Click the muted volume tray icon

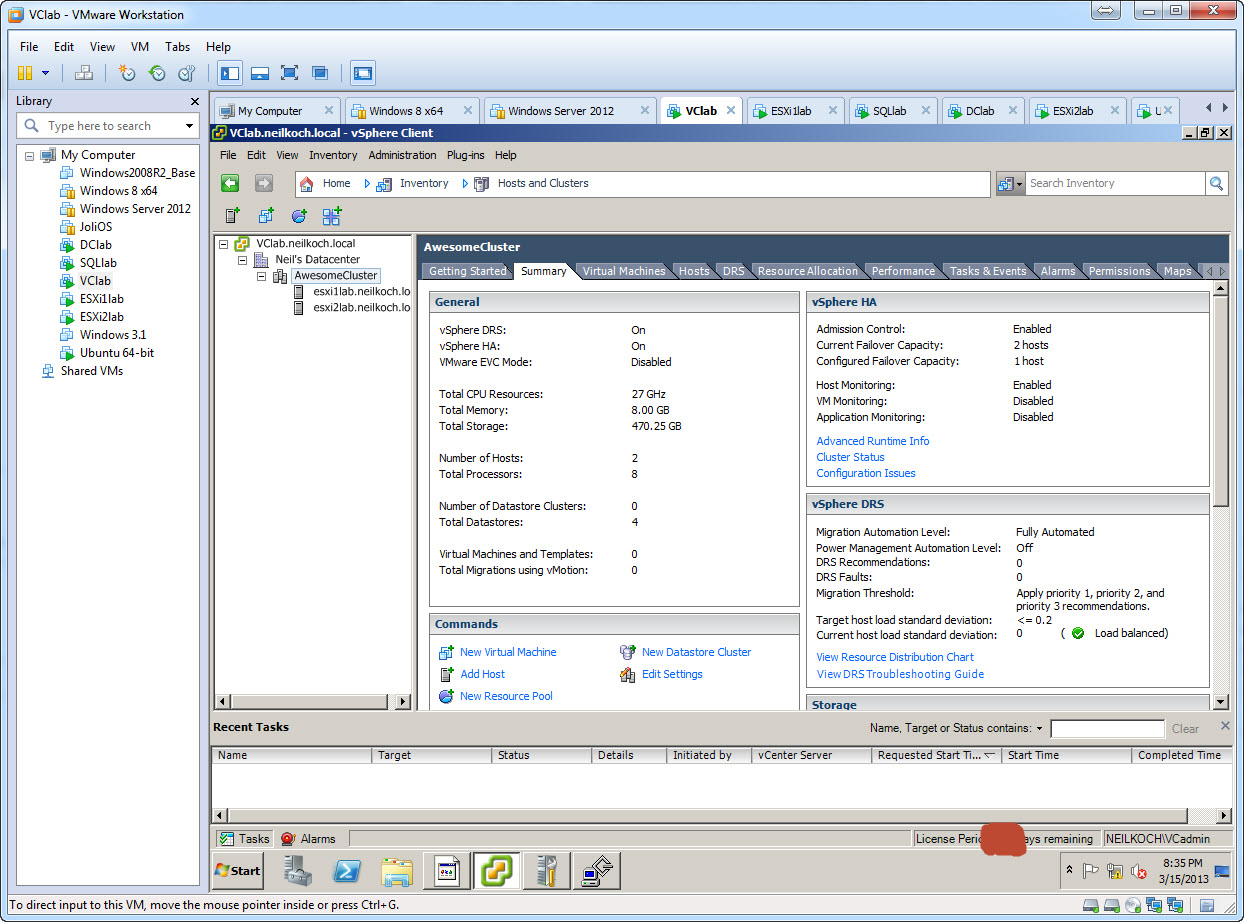(1138, 872)
